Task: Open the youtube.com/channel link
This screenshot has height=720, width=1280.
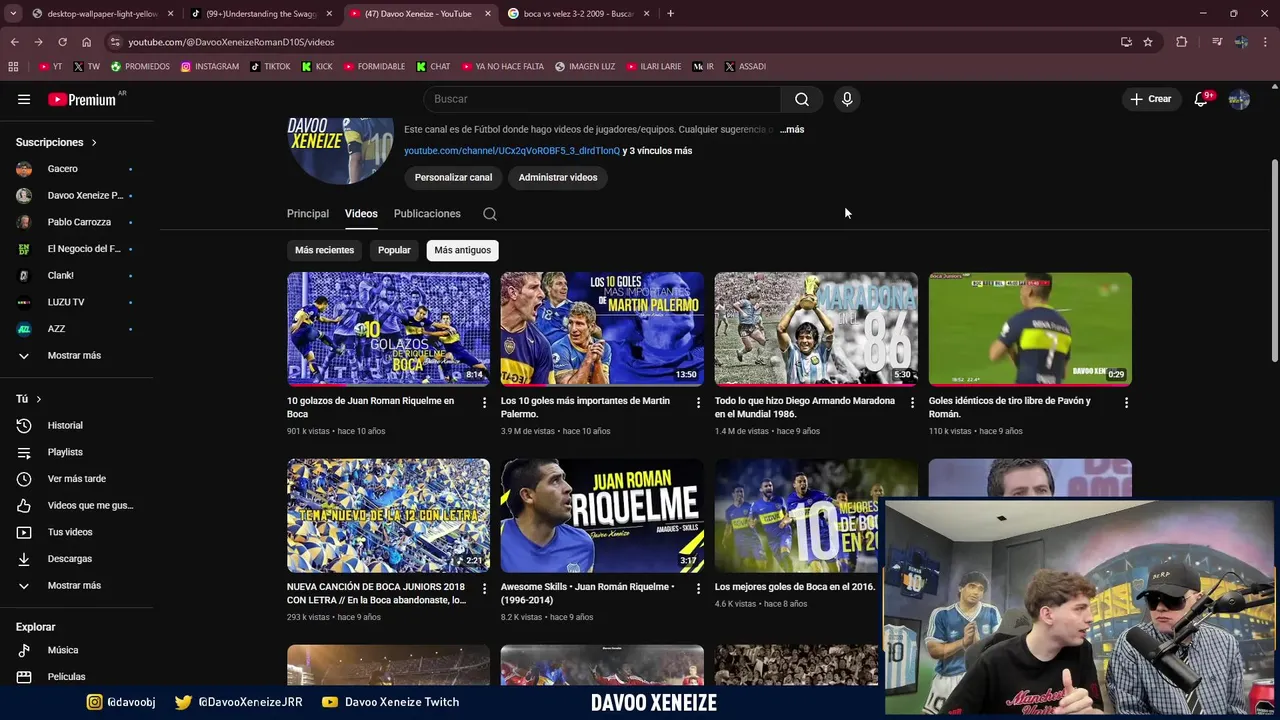Action: [512, 151]
